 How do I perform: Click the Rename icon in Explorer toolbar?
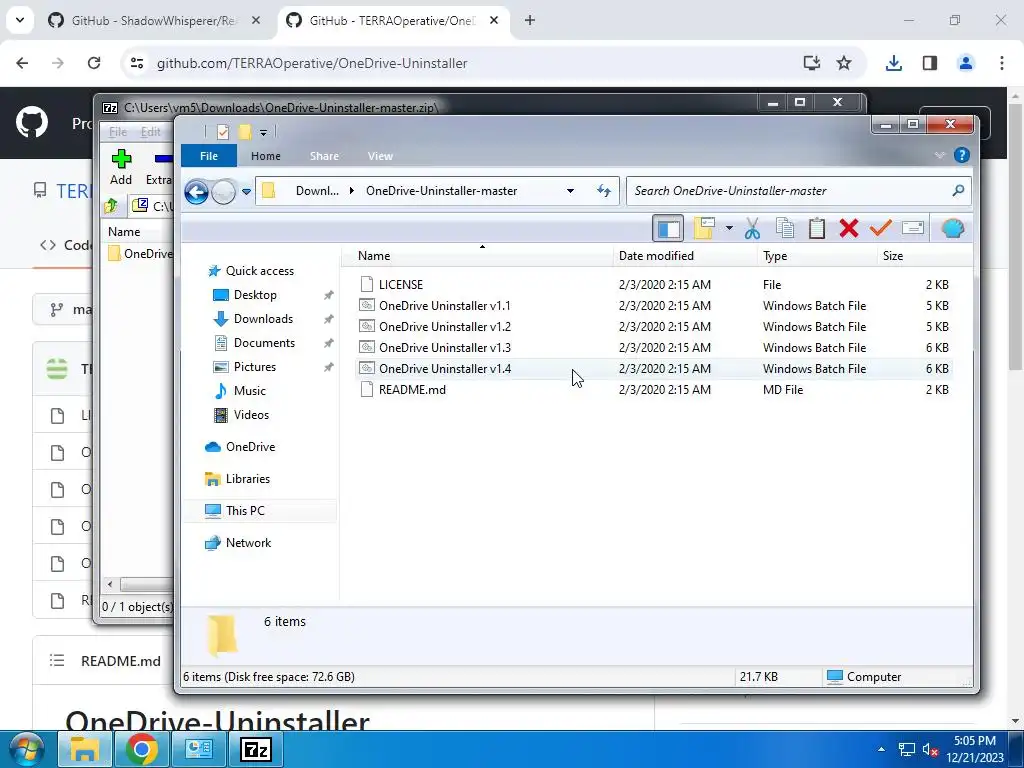click(912, 228)
